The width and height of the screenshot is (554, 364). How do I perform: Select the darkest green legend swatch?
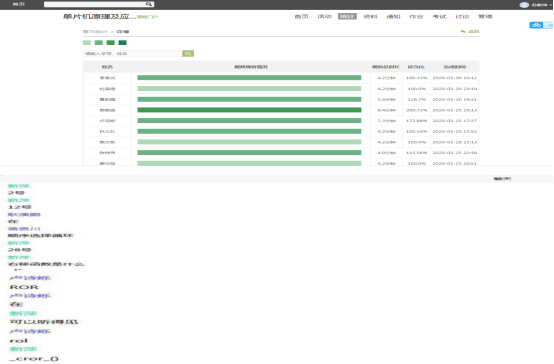point(122,43)
